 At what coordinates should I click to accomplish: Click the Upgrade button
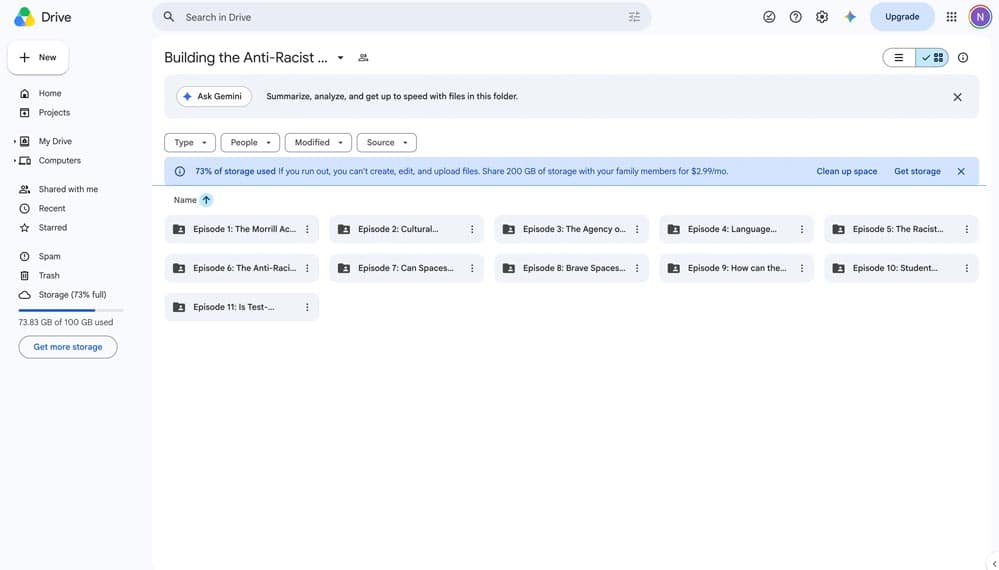tap(902, 17)
